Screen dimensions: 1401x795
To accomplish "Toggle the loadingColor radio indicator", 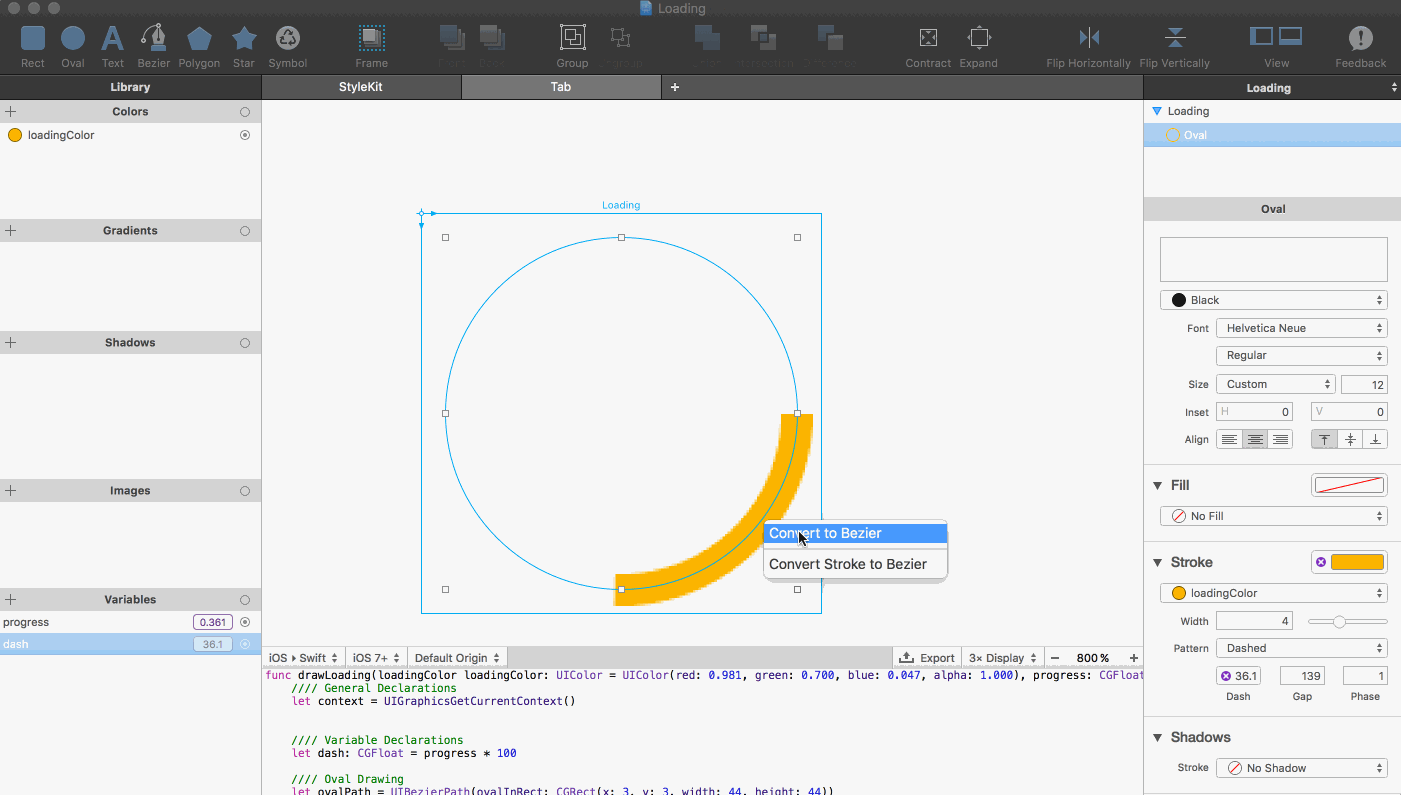I will click(x=245, y=135).
